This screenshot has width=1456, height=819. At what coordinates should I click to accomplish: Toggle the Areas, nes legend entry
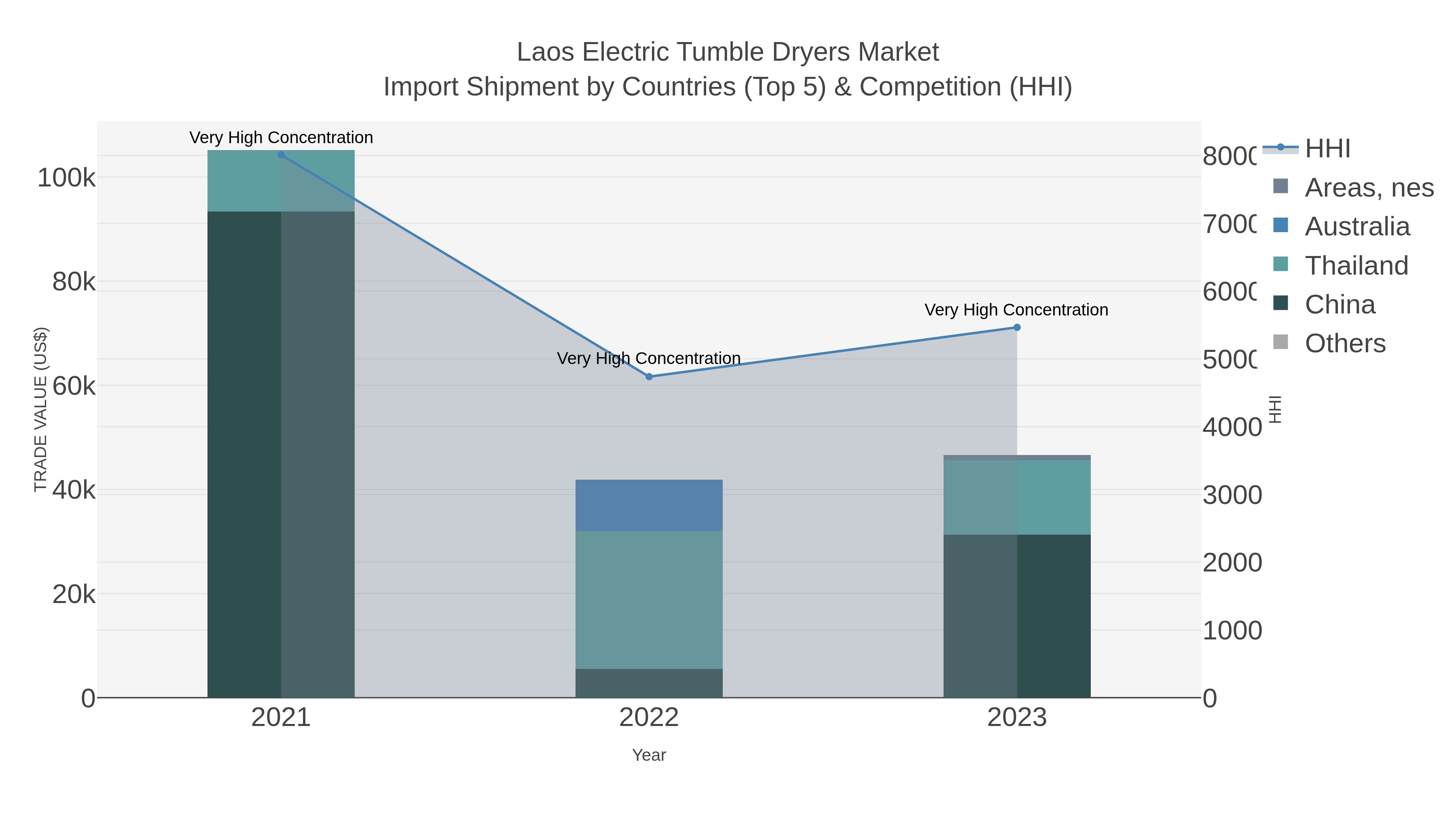(1353, 187)
